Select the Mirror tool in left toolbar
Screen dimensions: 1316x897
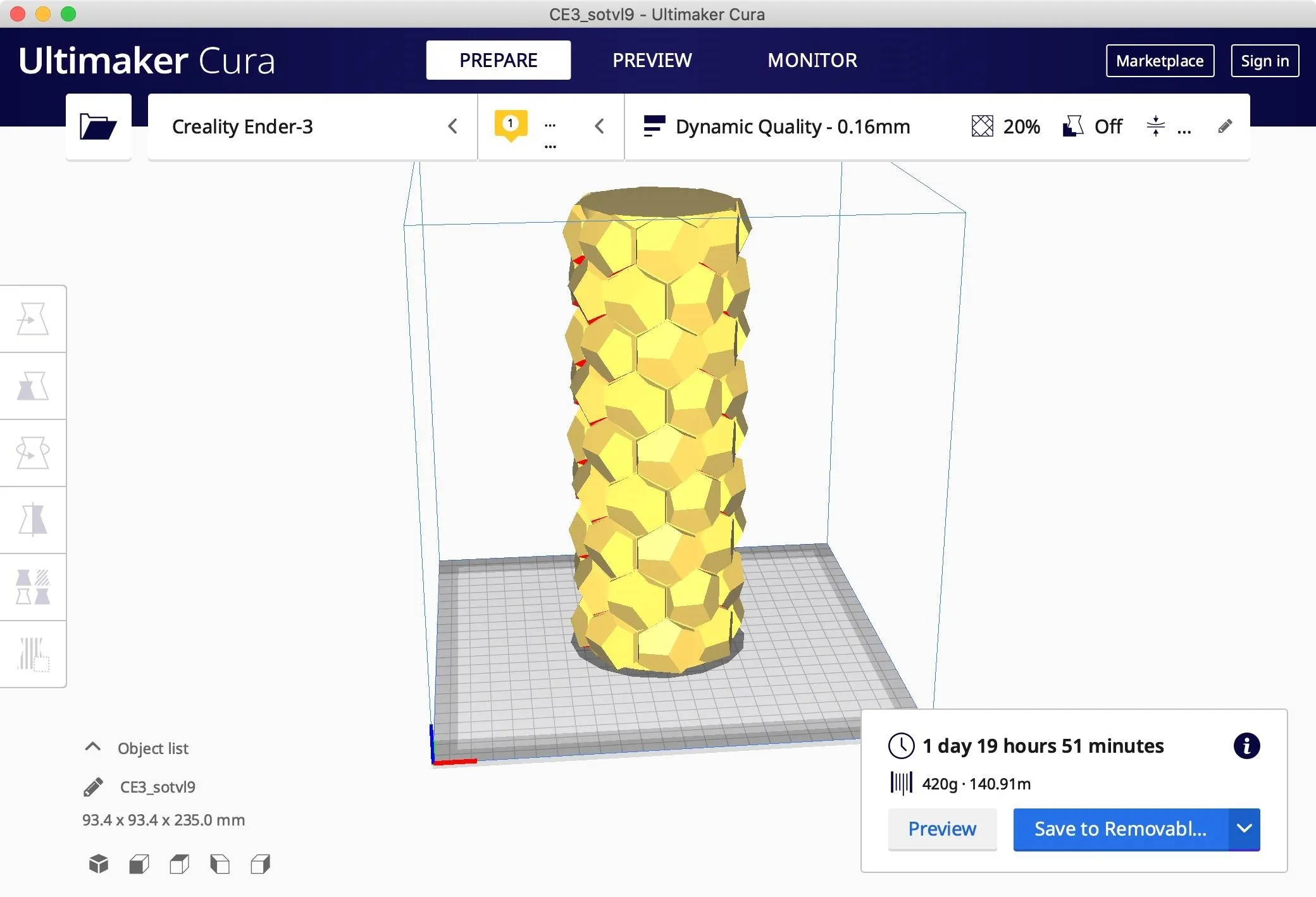point(33,520)
